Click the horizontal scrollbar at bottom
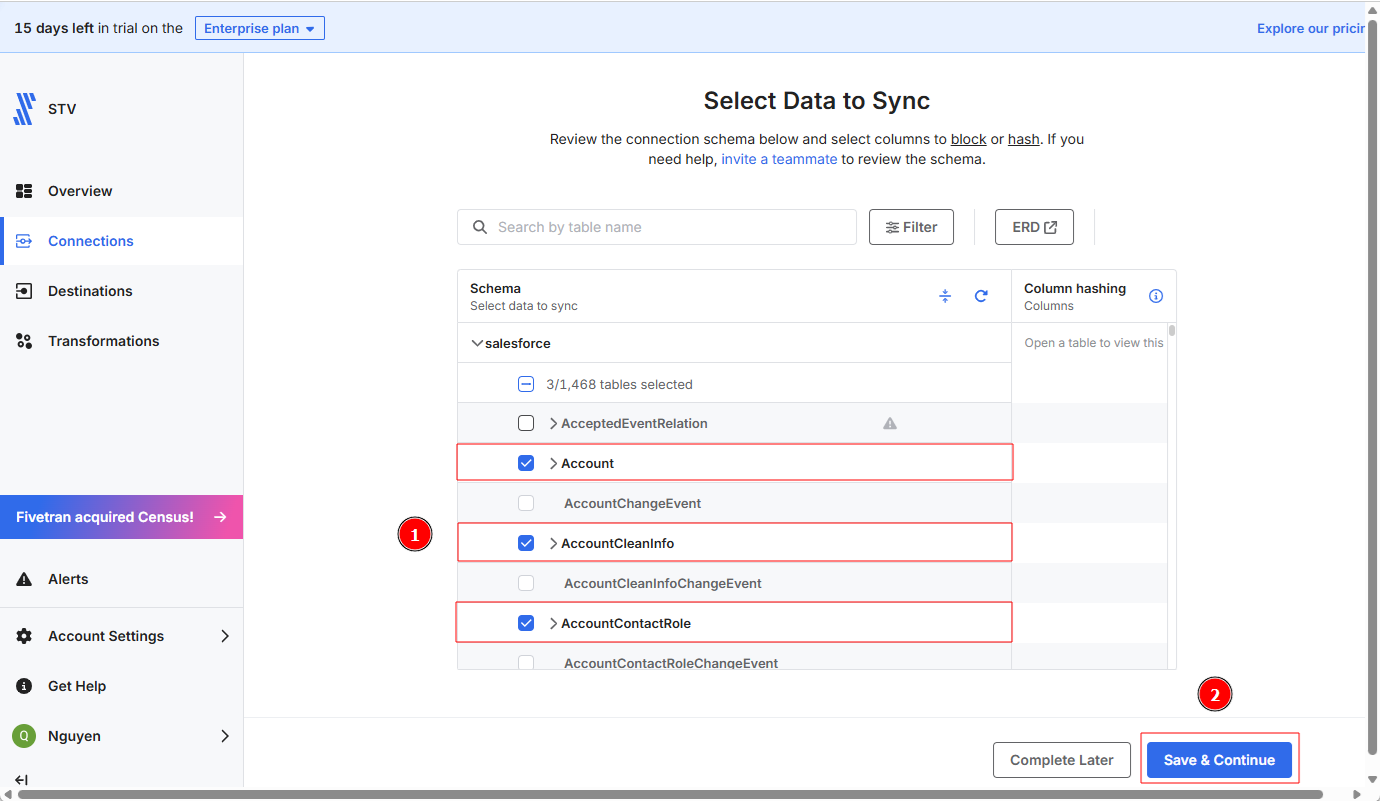Image resolution: width=1380 pixels, height=801 pixels. point(670,795)
